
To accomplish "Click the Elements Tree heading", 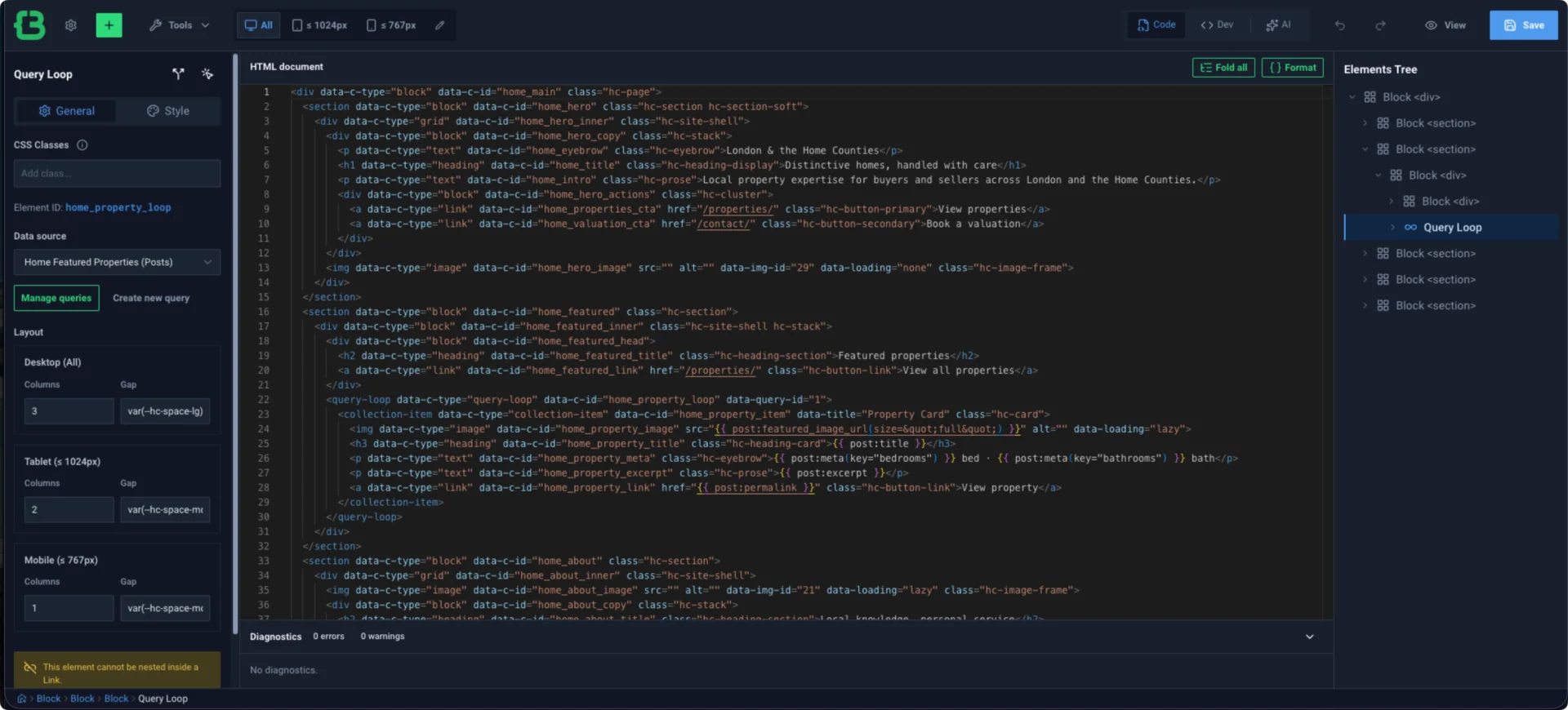I will click(x=1380, y=69).
